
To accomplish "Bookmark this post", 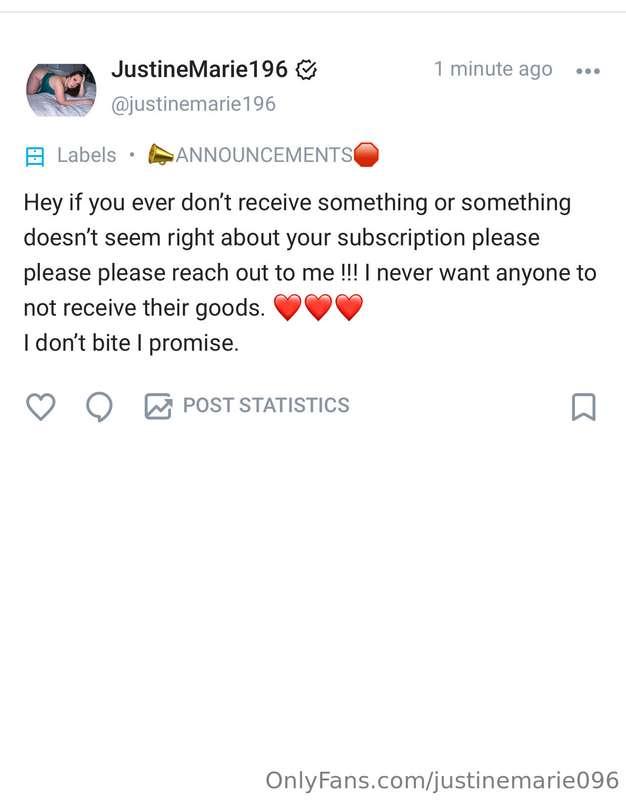I will [583, 406].
